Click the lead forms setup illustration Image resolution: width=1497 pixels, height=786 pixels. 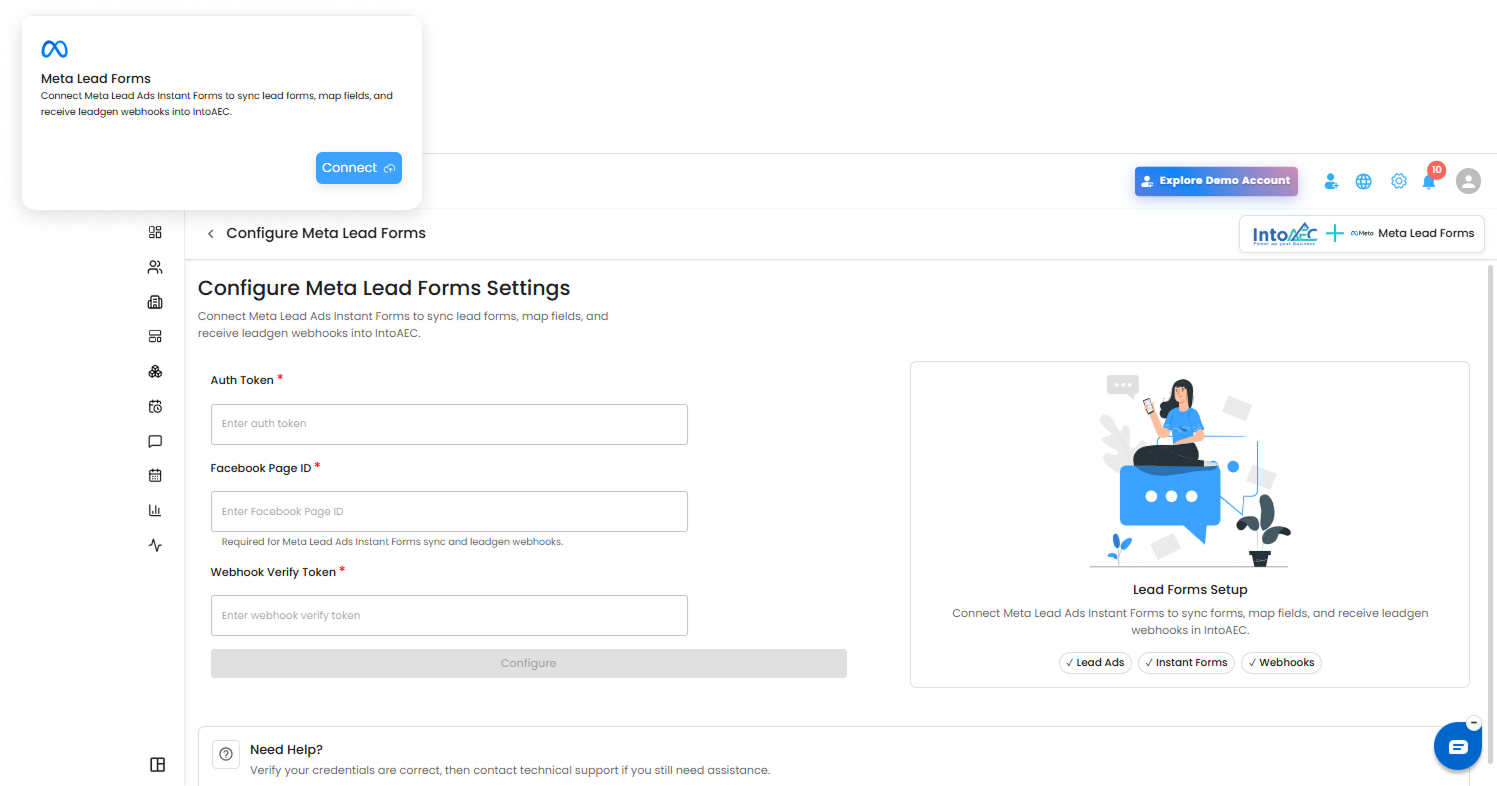1190,473
